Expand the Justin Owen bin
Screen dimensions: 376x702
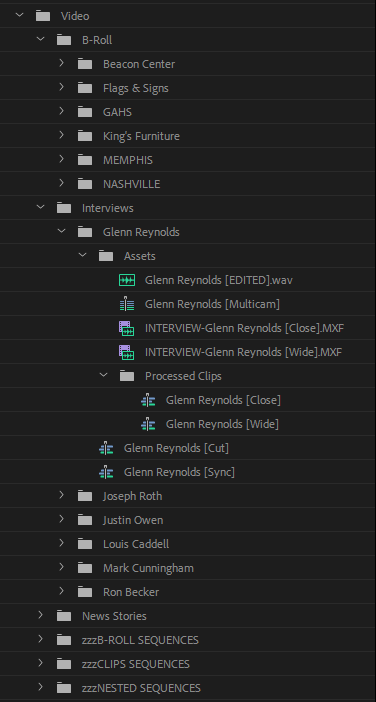point(61,519)
